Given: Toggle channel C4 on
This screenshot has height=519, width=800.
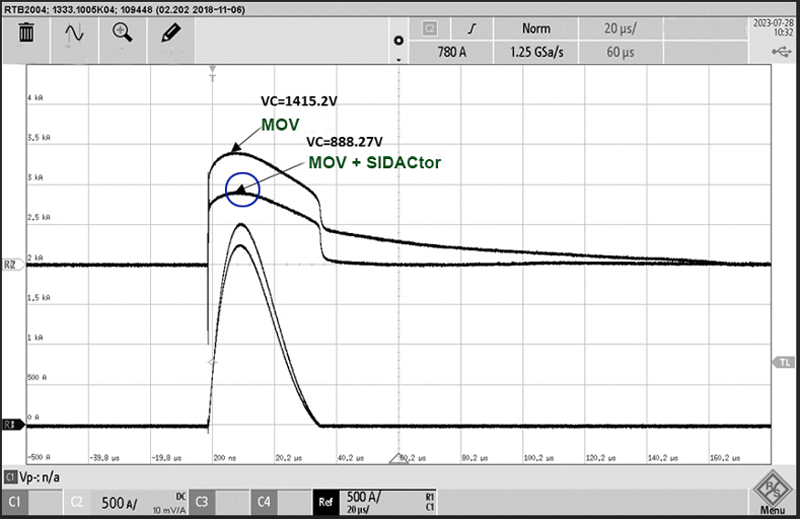Looking at the screenshot, I should (x=264, y=500).
